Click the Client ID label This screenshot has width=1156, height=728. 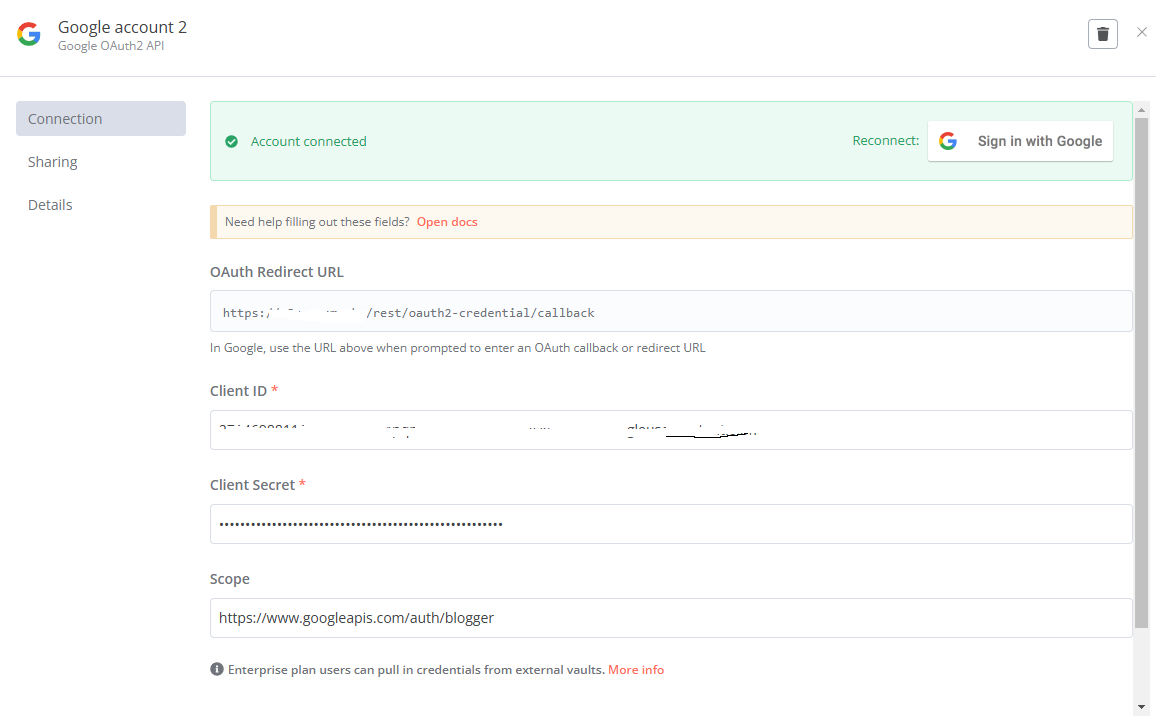click(238, 391)
